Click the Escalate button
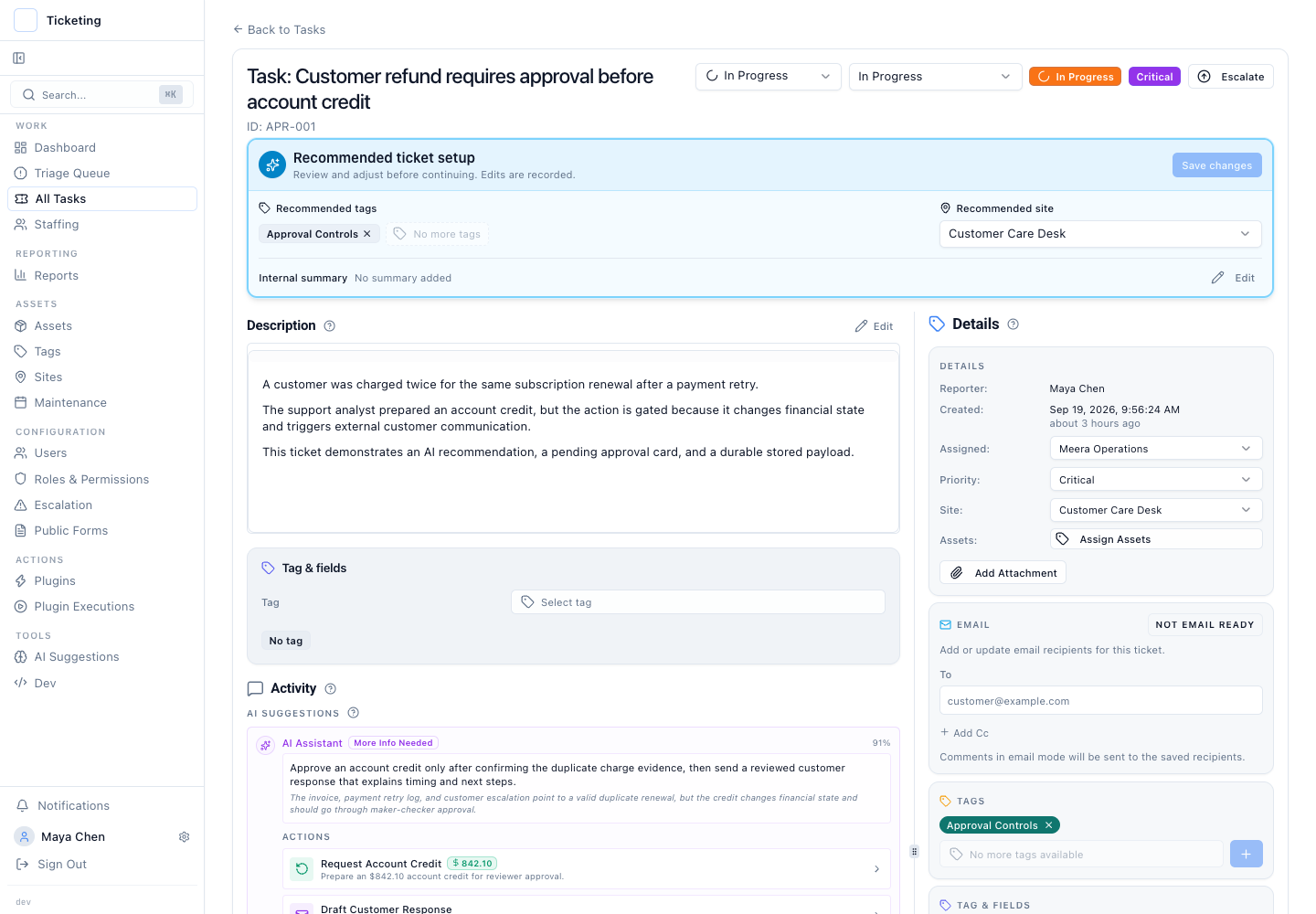The width and height of the screenshot is (1316, 914). [x=1231, y=77]
